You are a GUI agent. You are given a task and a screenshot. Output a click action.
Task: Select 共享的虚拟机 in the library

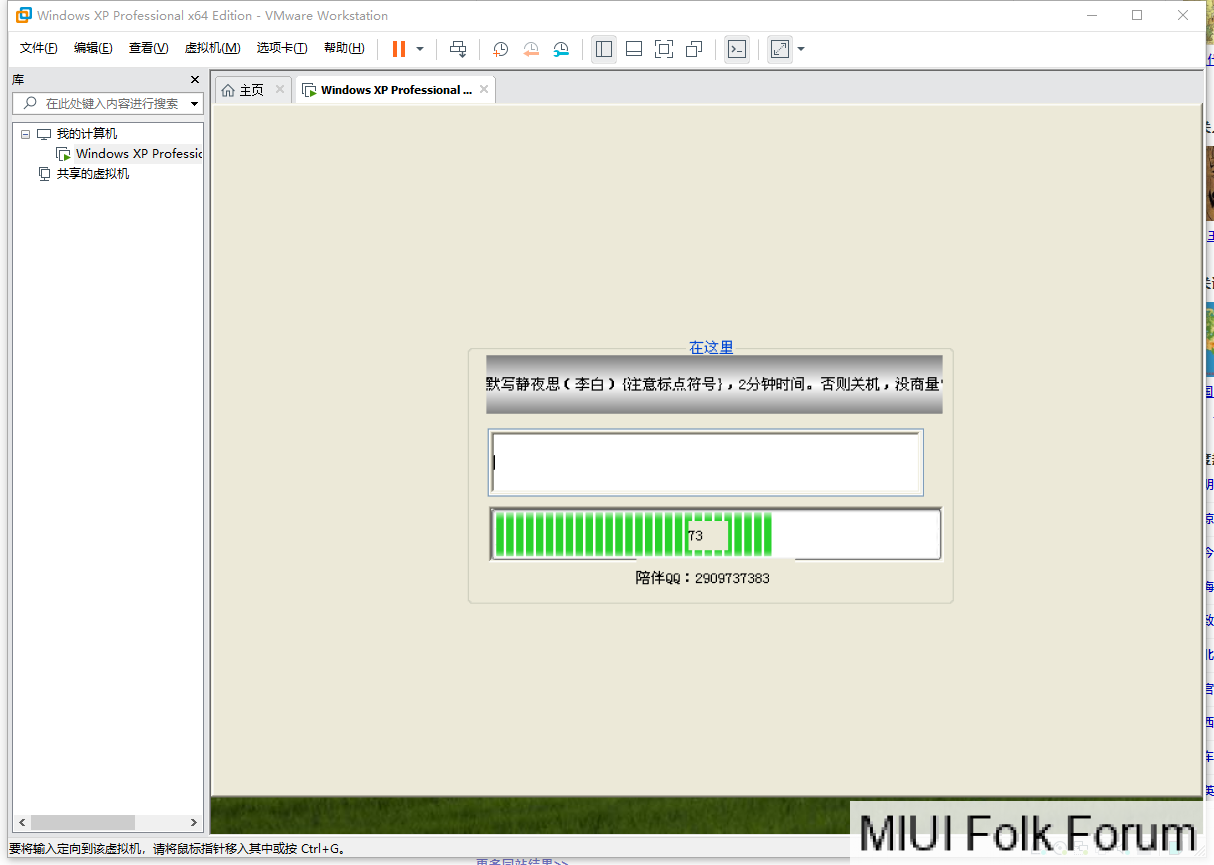coord(92,174)
